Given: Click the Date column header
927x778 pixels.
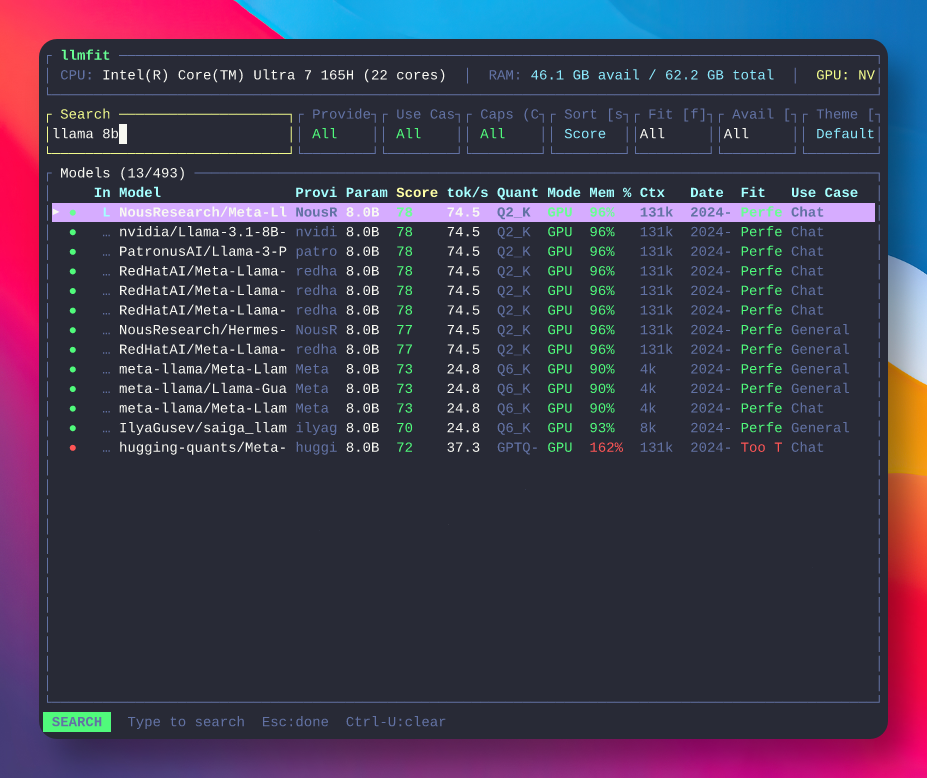Looking at the screenshot, I should [x=706, y=193].
